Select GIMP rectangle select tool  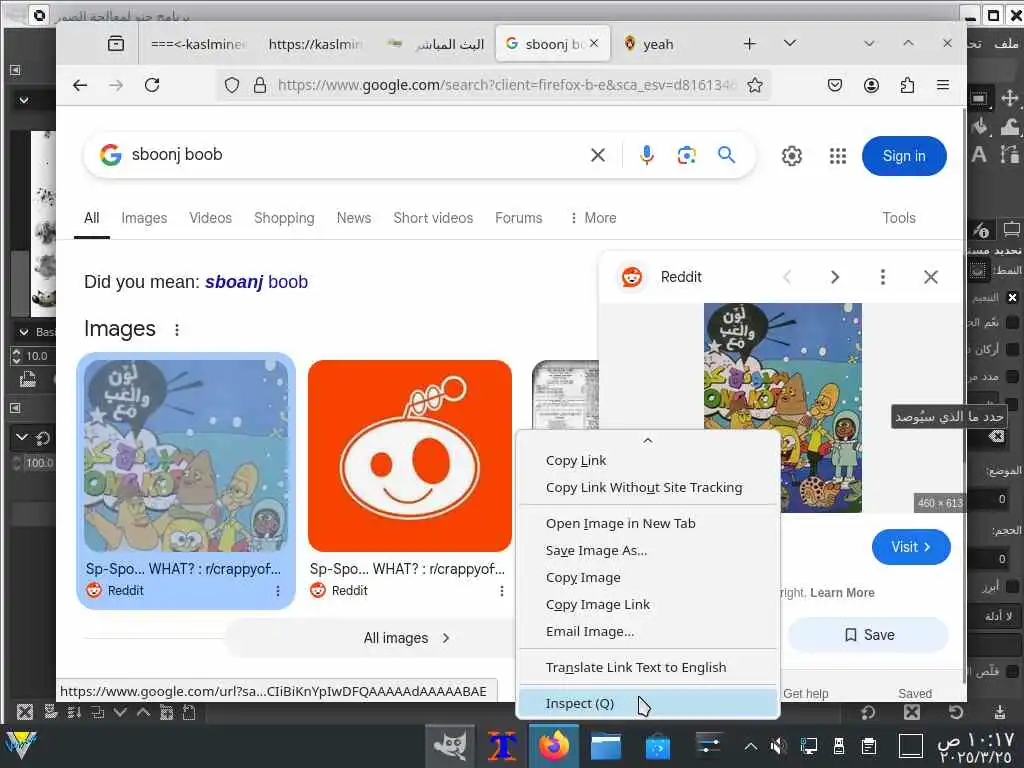pyautogui.click(x=979, y=98)
